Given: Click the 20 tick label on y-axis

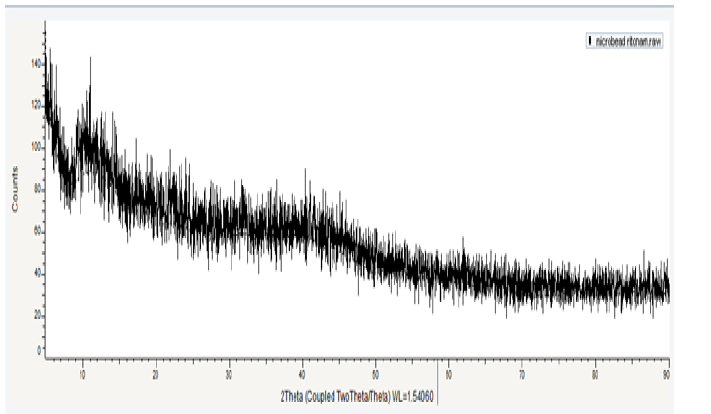Looking at the screenshot, I should pyautogui.click(x=37, y=314).
